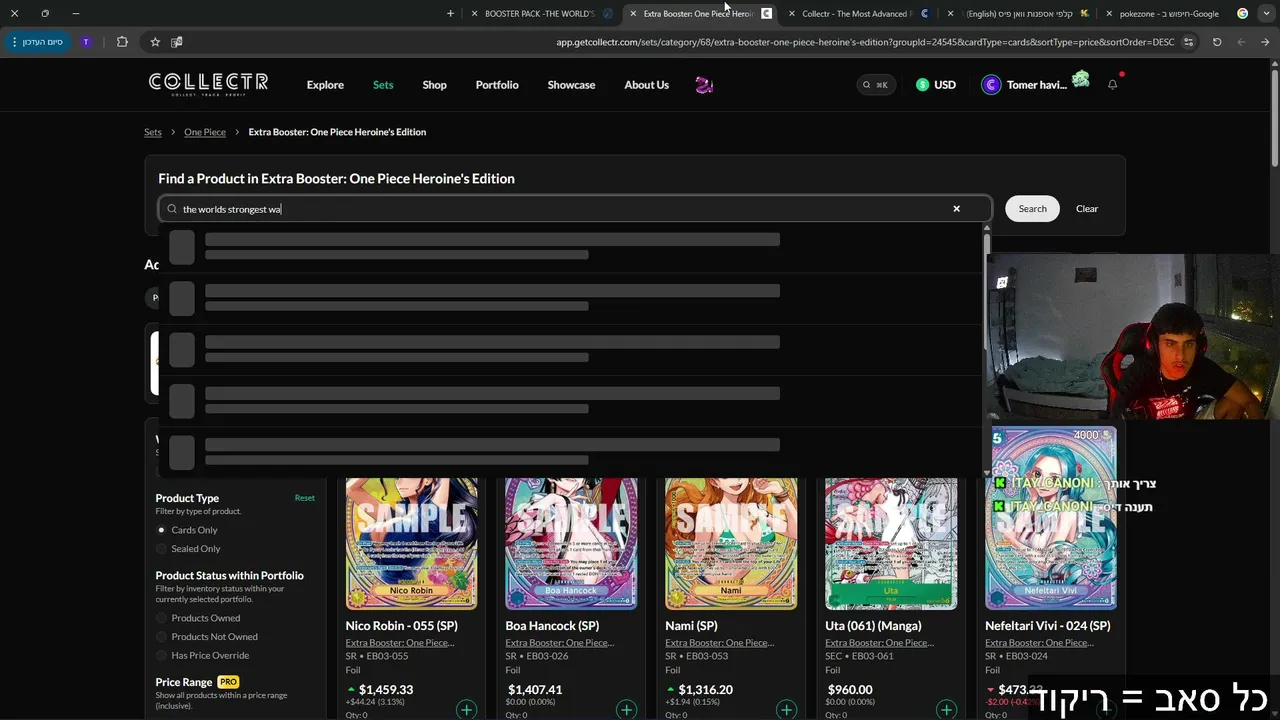
Task: Focus the product search field
Action: (575, 209)
